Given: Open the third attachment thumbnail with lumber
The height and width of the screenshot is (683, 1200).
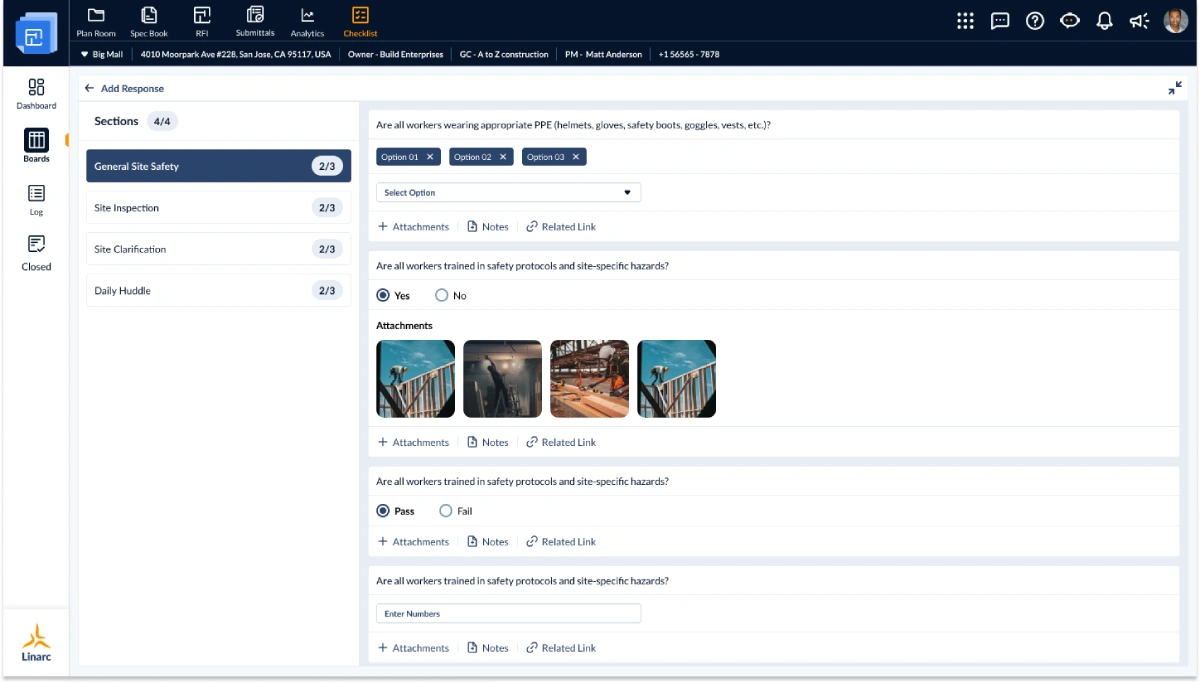Looking at the screenshot, I should tap(589, 378).
